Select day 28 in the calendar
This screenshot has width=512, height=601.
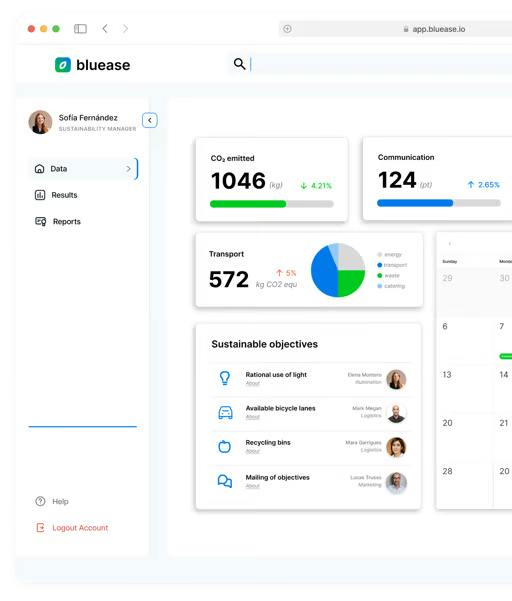(447, 471)
